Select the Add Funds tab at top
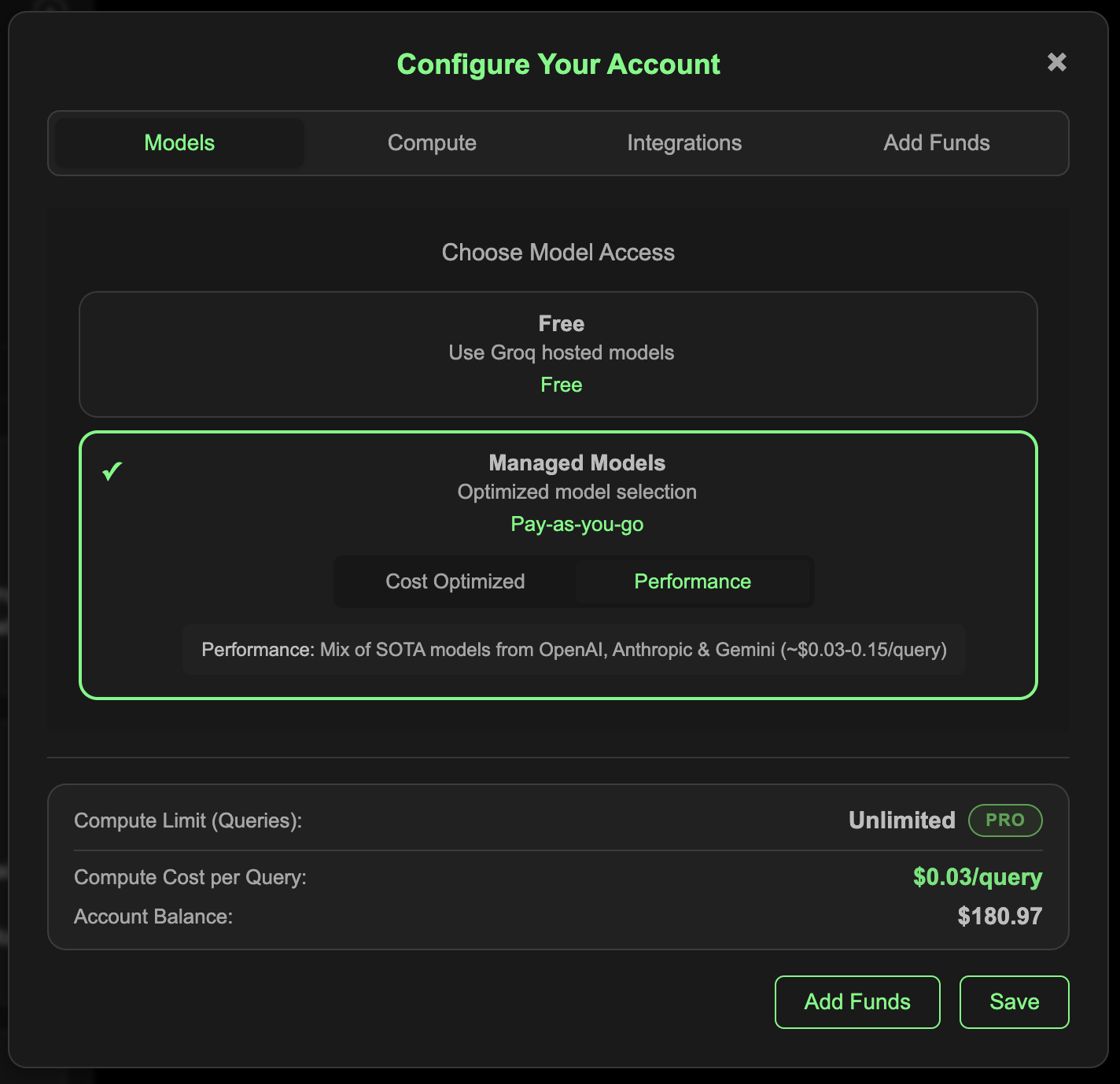 click(x=936, y=143)
